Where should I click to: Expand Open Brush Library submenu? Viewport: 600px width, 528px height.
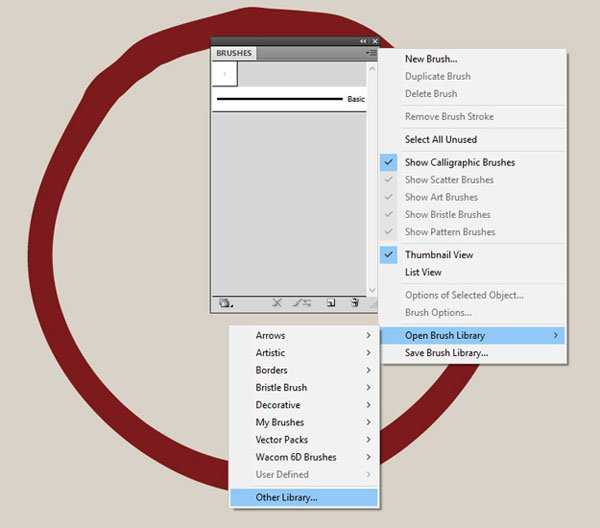(472, 335)
